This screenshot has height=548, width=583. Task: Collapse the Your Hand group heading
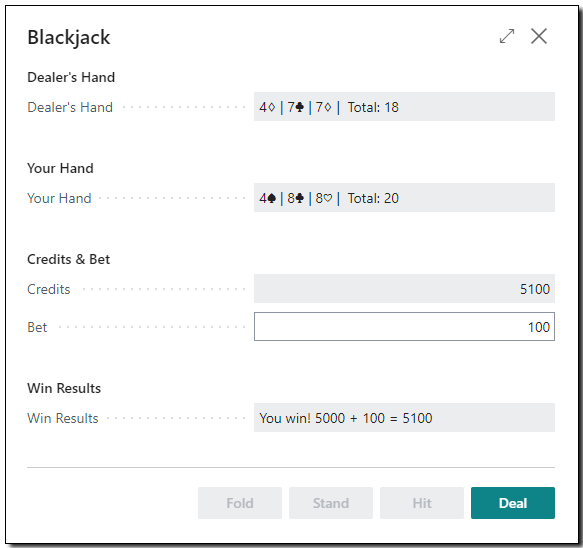click(x=60, y=168)
